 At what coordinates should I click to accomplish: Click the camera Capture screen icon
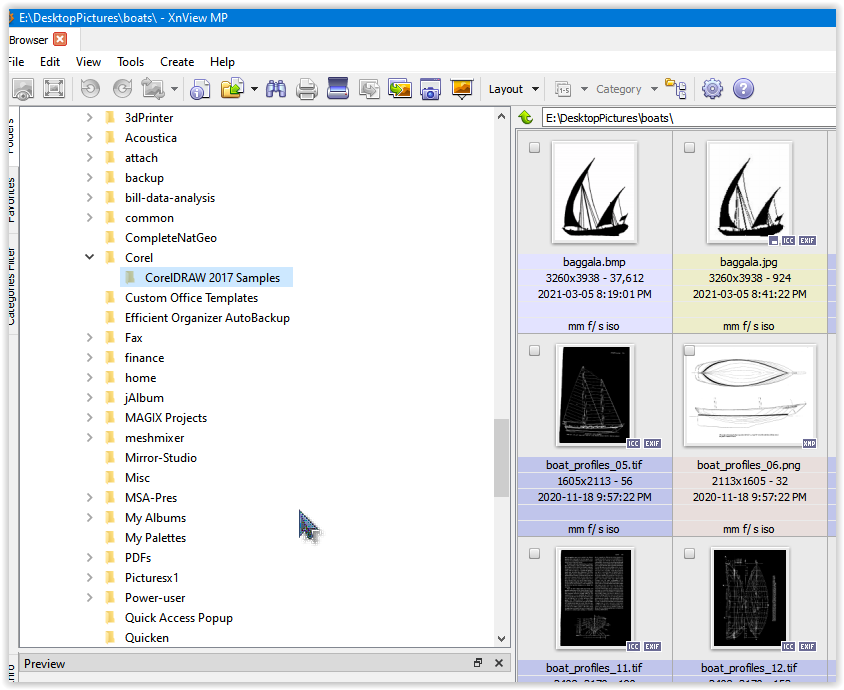(x=430, y=89)
